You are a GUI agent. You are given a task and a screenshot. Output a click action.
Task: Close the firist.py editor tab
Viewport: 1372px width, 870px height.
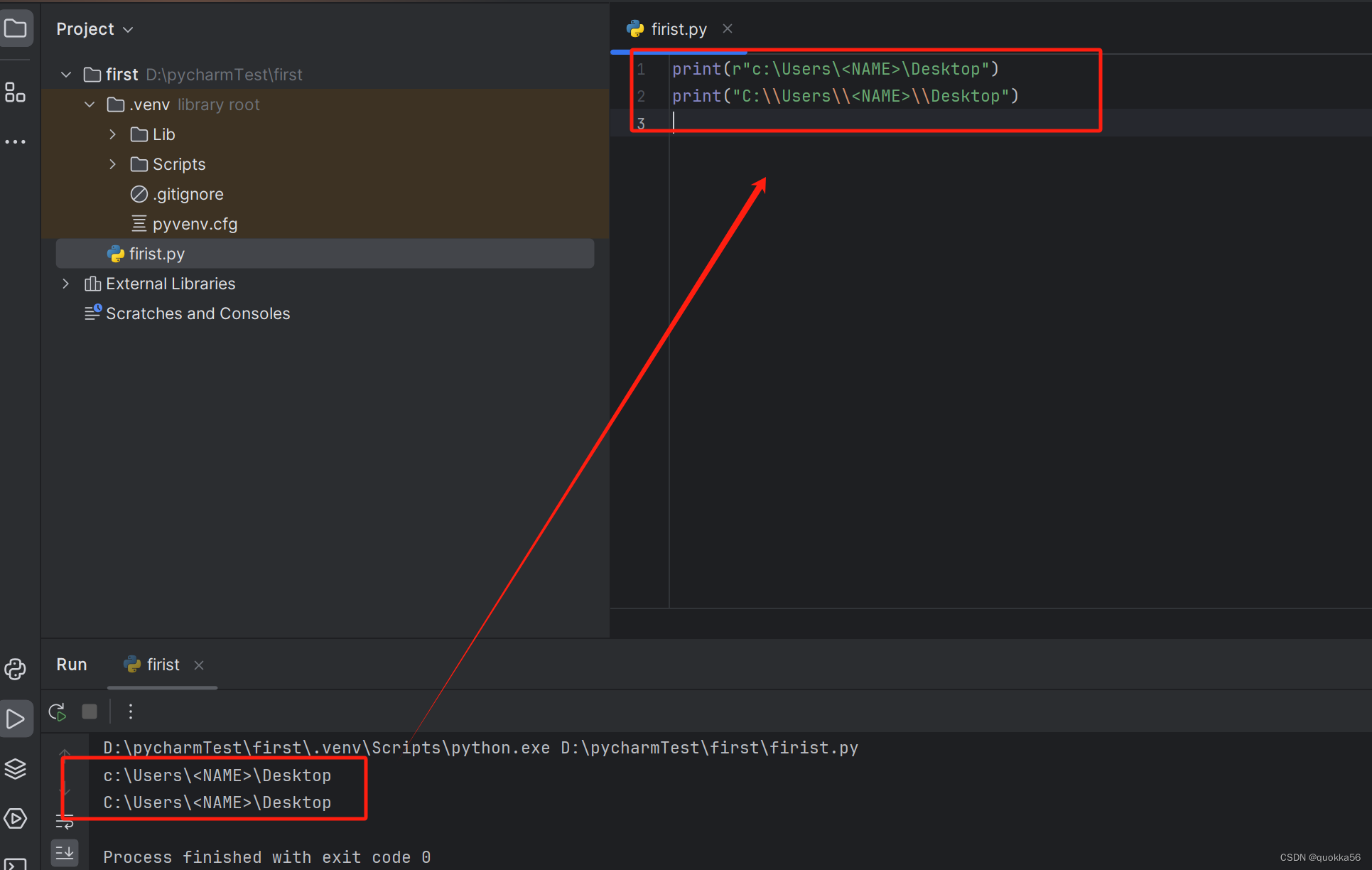727,28
